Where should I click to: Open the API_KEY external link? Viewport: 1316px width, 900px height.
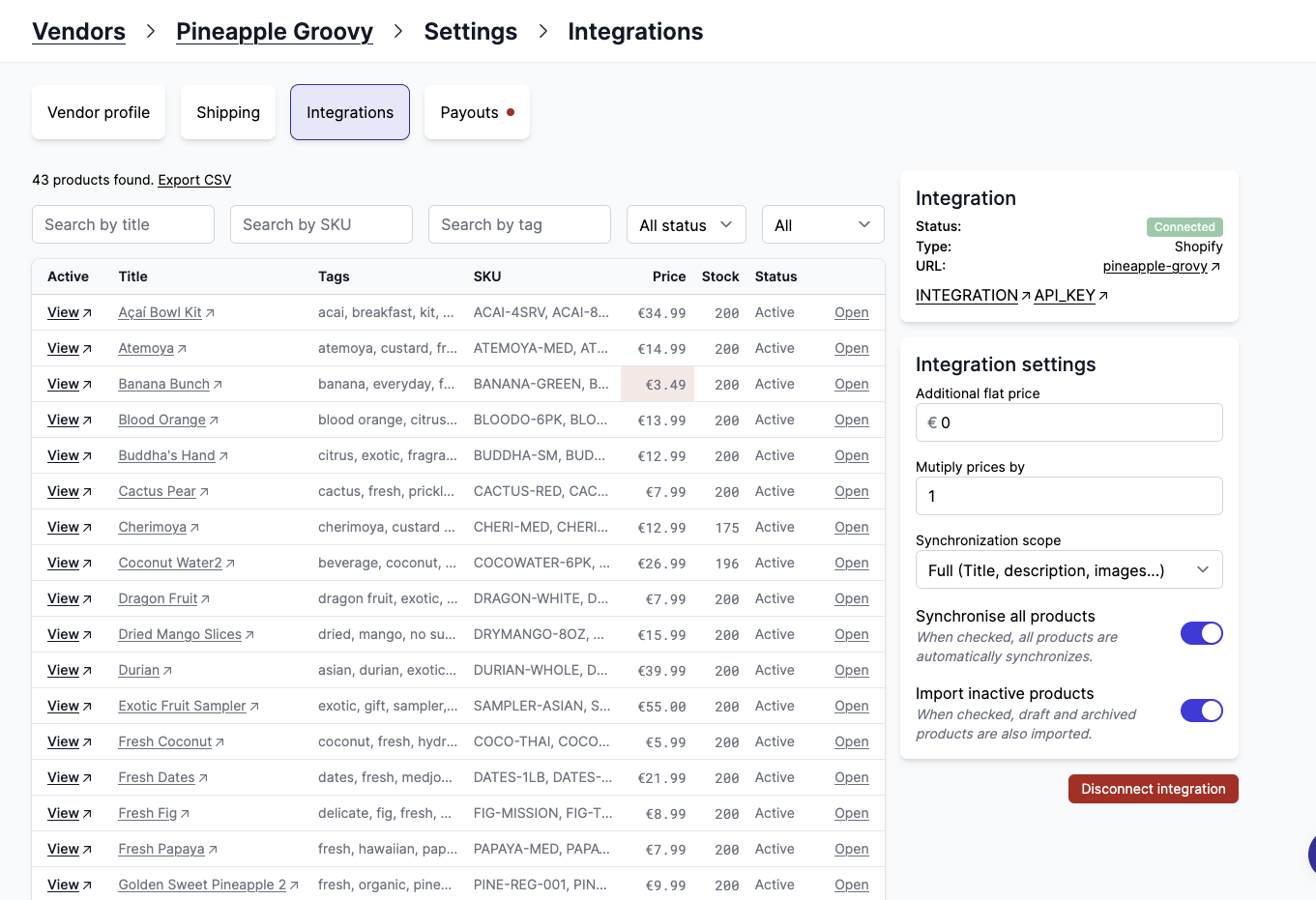click(x=1064, y=295)
